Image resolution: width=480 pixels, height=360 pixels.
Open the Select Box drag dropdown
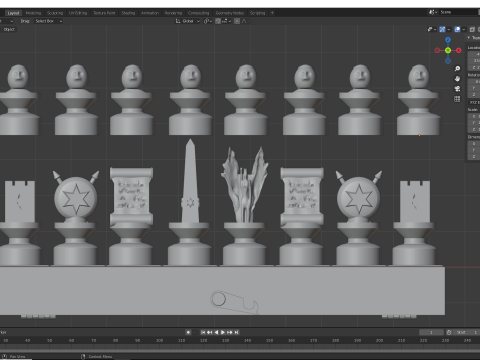[x=49, y=21]
